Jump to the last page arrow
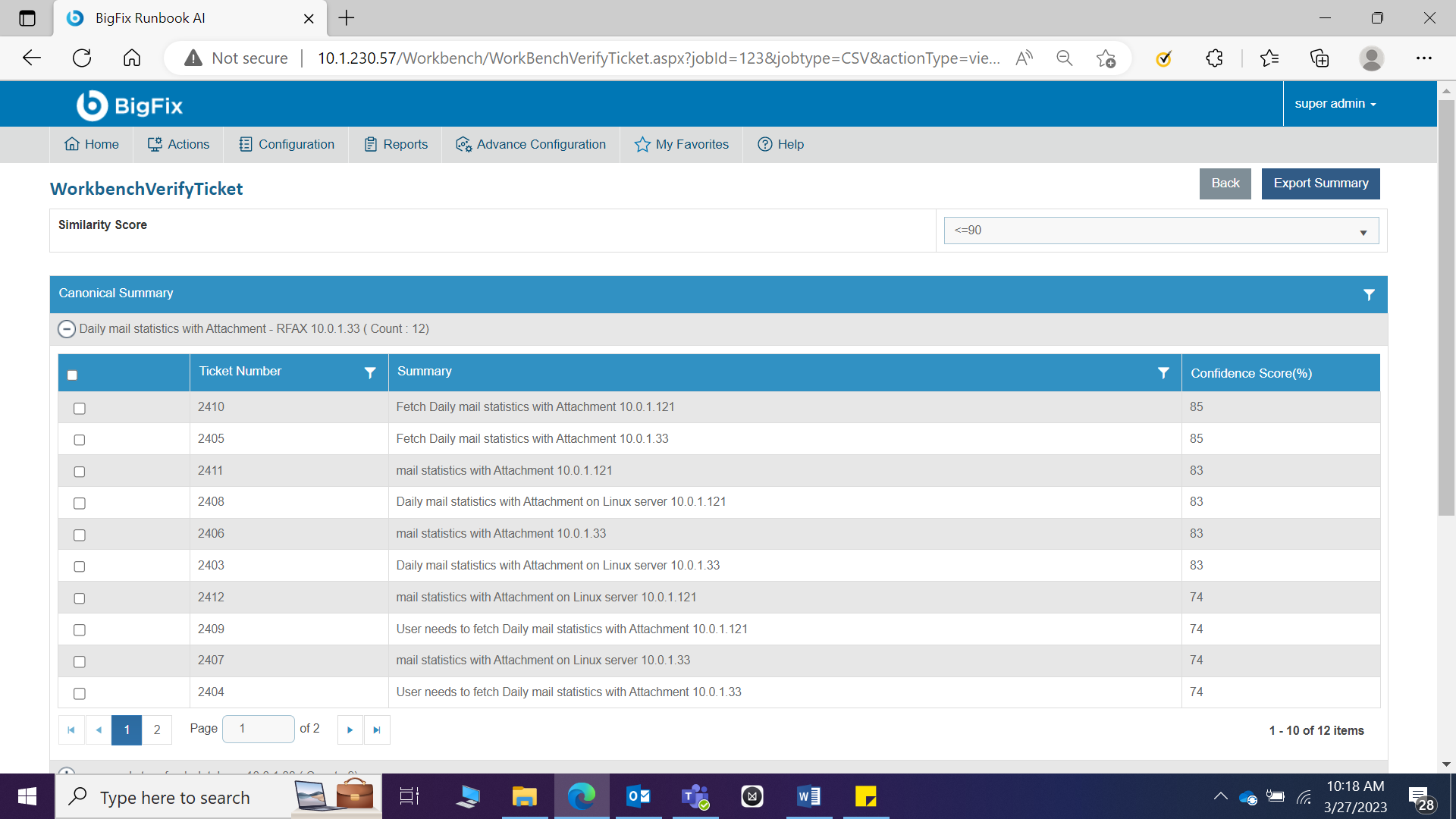 point(377,730)
